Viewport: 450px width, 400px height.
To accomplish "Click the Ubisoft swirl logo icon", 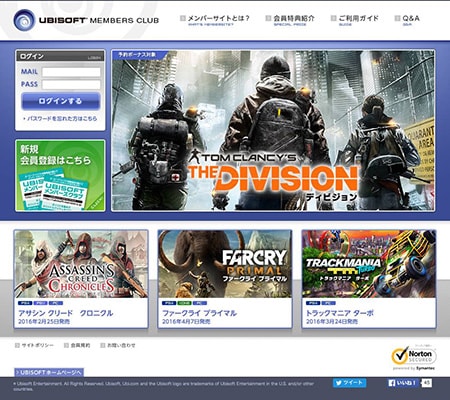I will (x=24, y=20).
